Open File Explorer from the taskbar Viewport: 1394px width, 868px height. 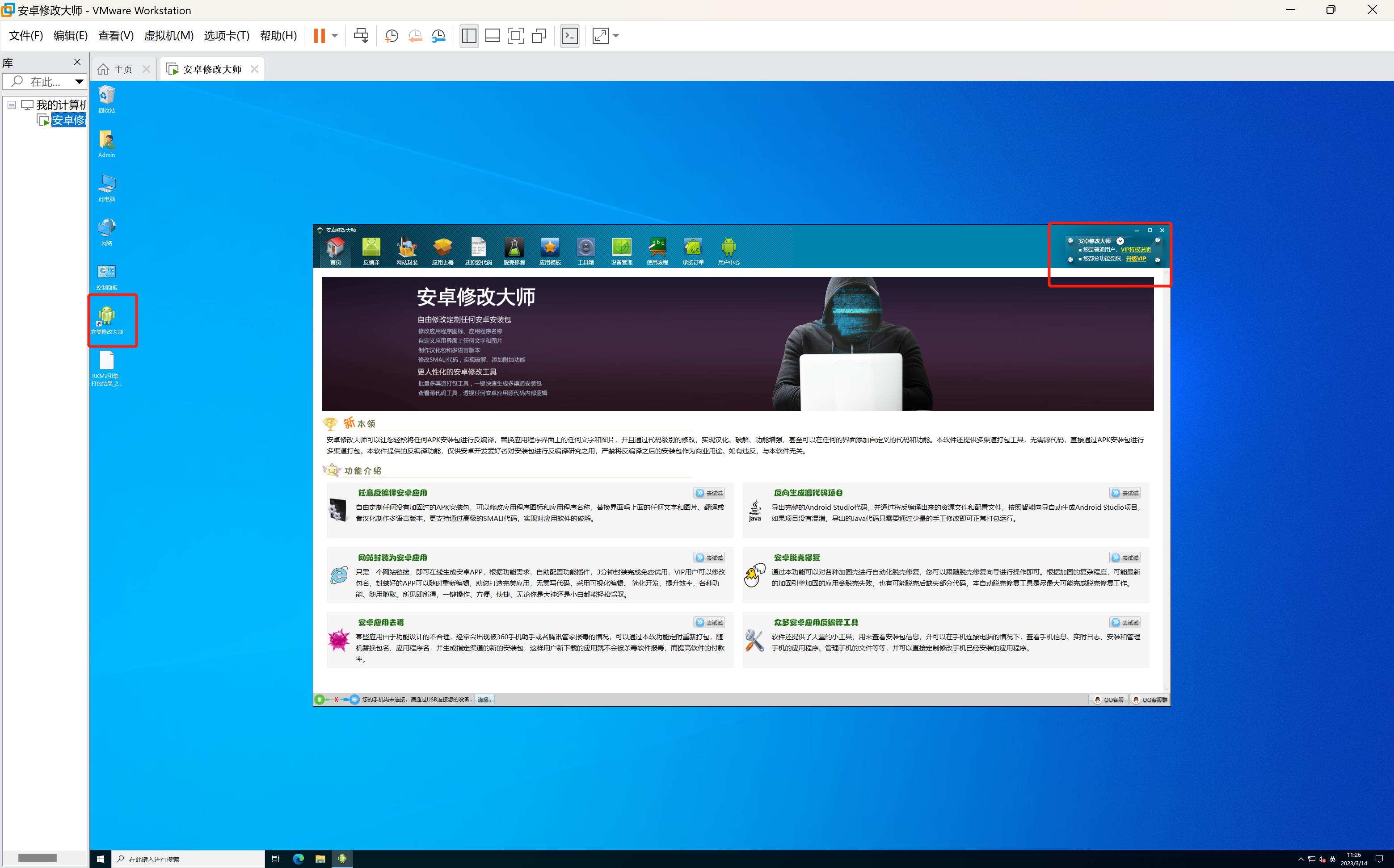coord(320,859)
